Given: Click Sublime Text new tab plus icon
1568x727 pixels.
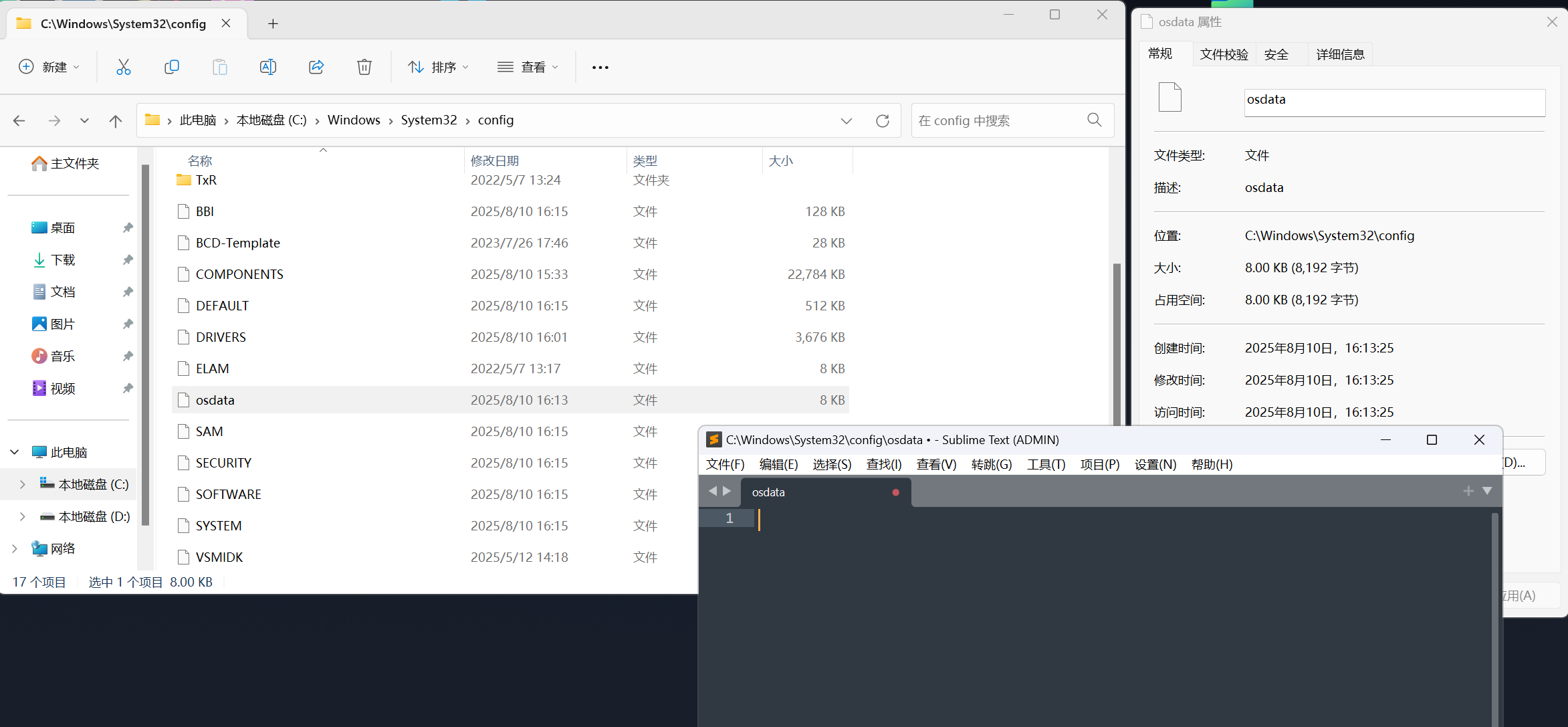Looking at the screenshot, I should (1468, 492).
